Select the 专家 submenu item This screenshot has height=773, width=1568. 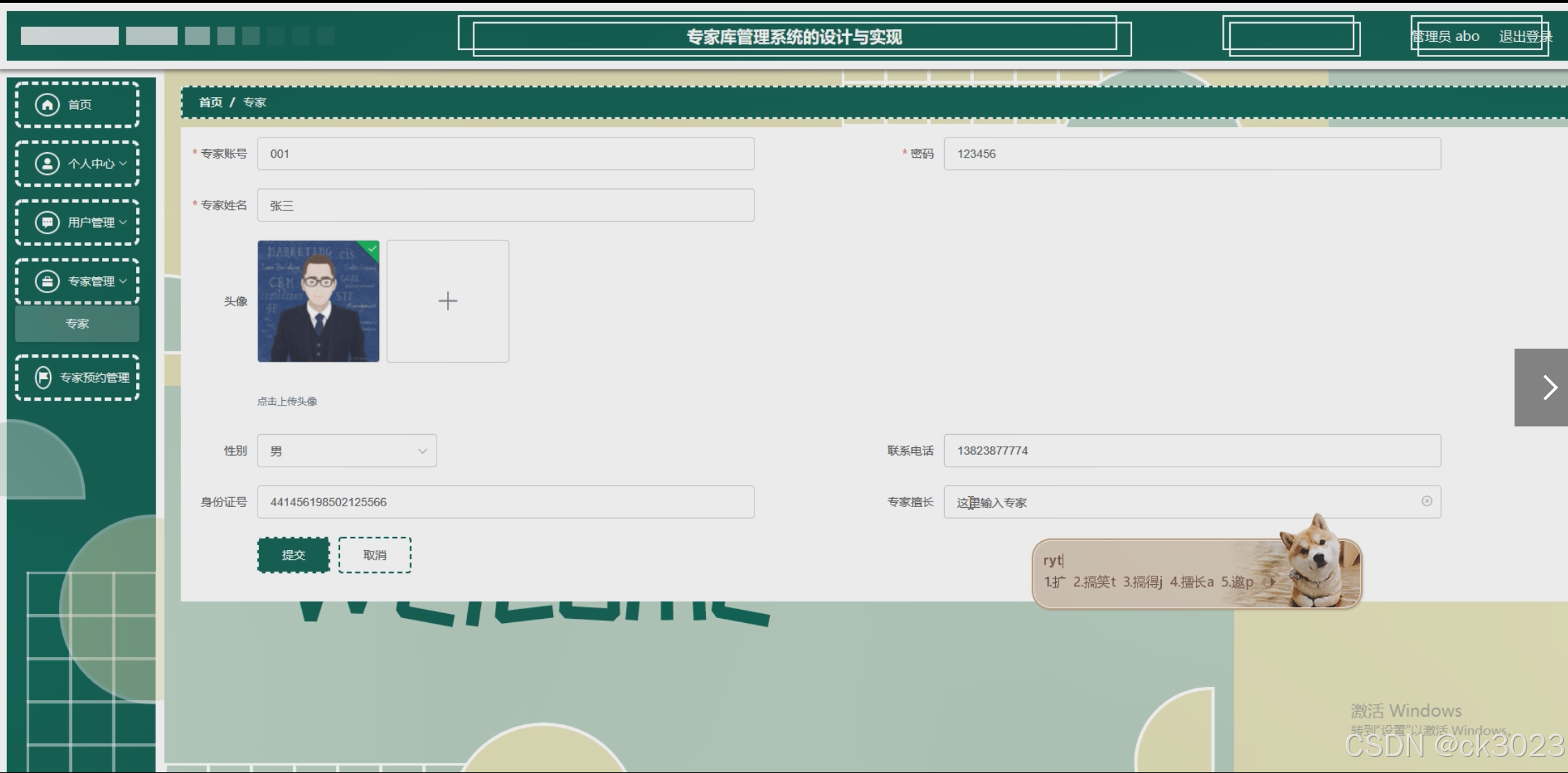77,324
